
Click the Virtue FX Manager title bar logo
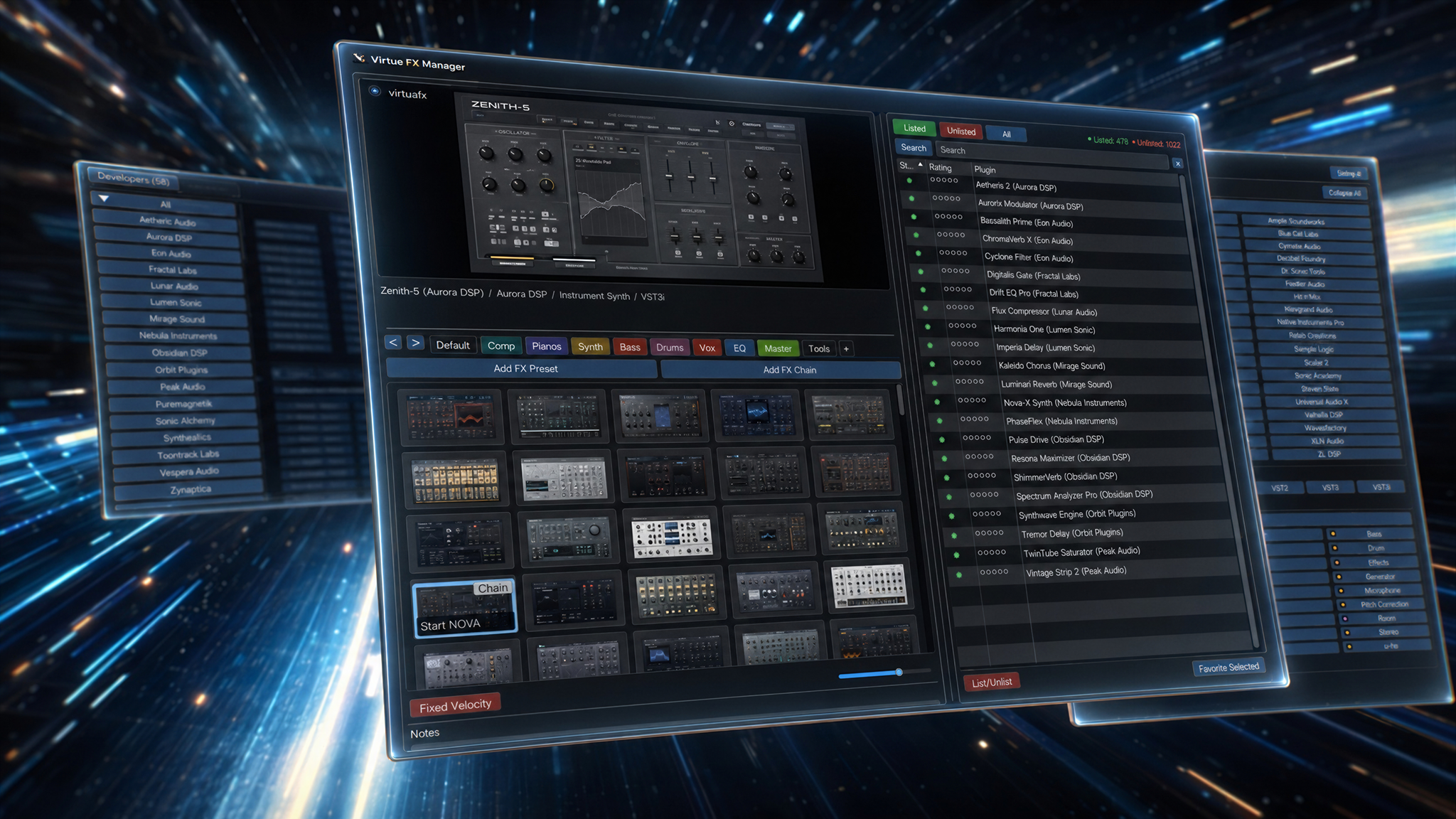pos(359,58)
